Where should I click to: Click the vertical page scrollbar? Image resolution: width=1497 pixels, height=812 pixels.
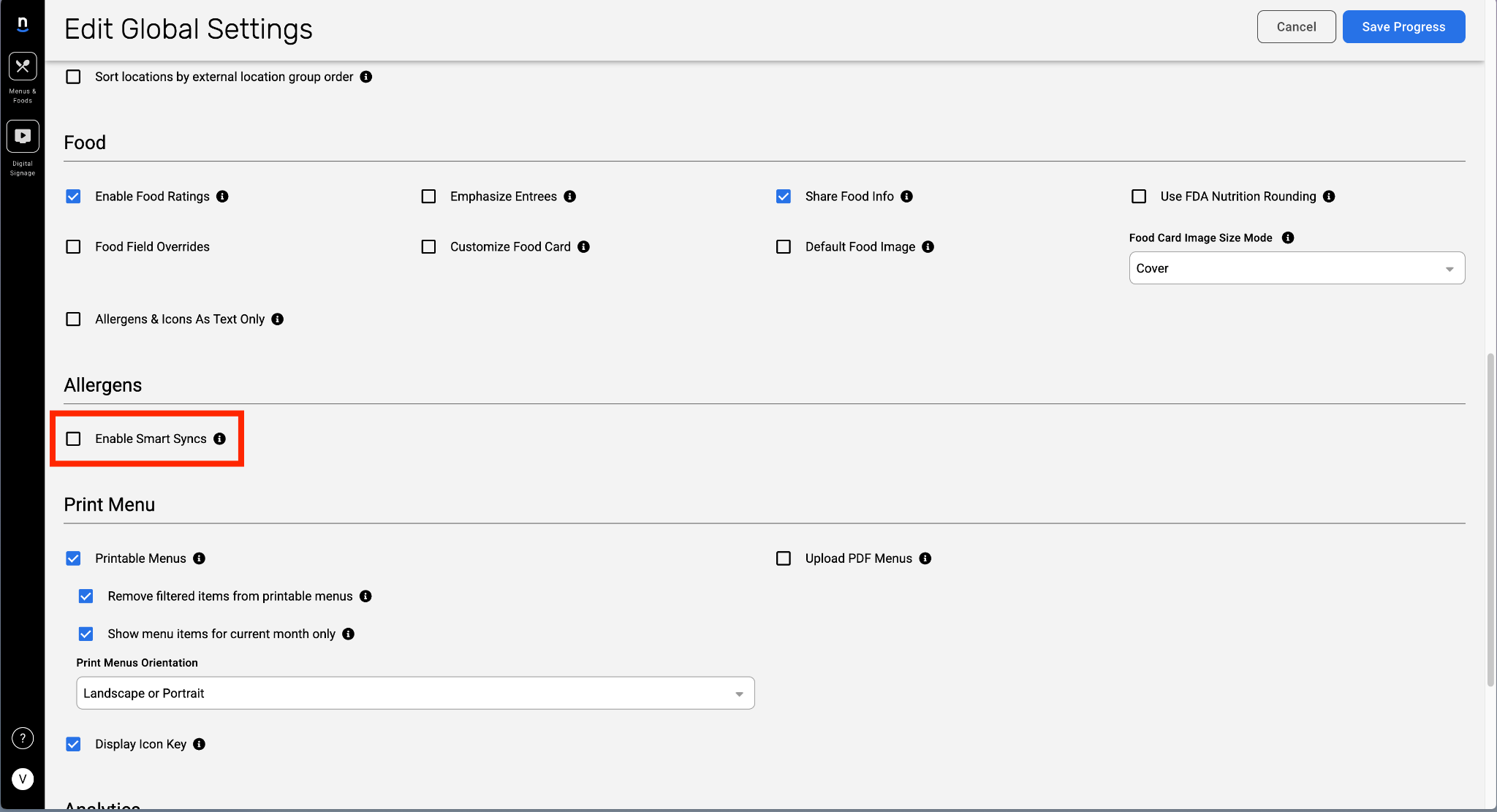coord(1490,519)
